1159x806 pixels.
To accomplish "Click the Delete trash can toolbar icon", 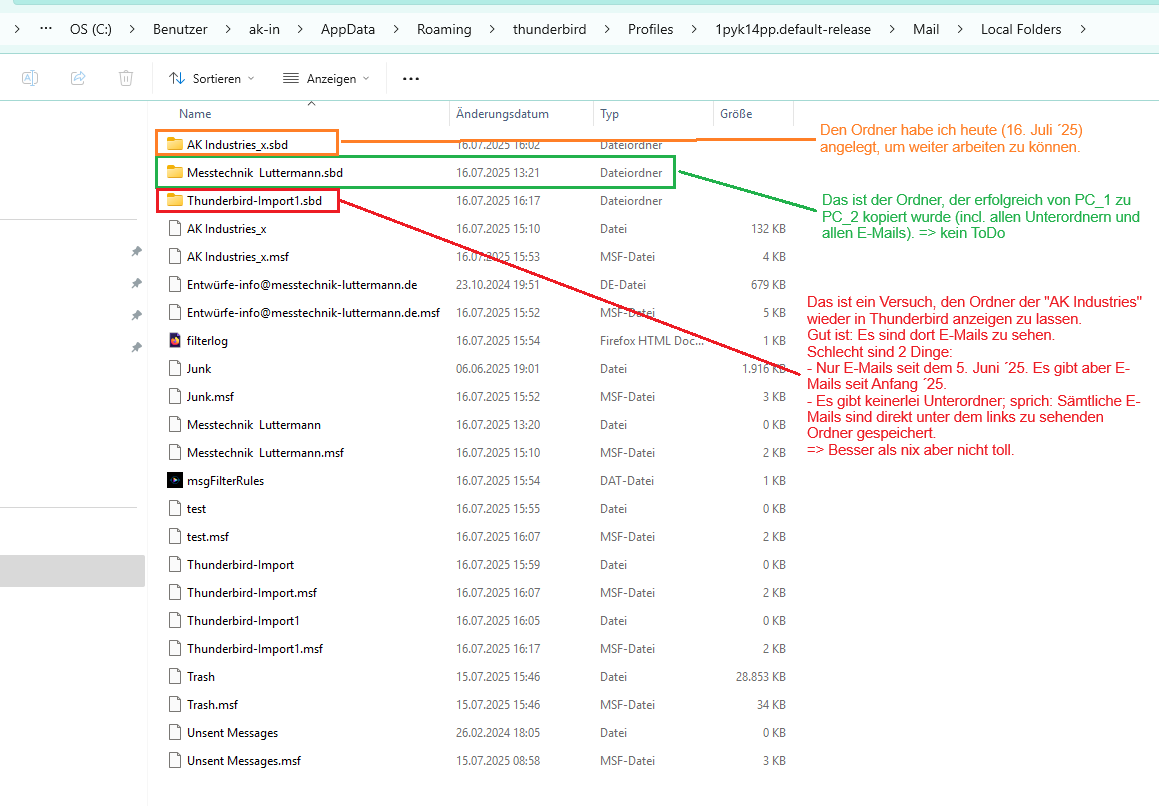I will click(x=125, y=78).
